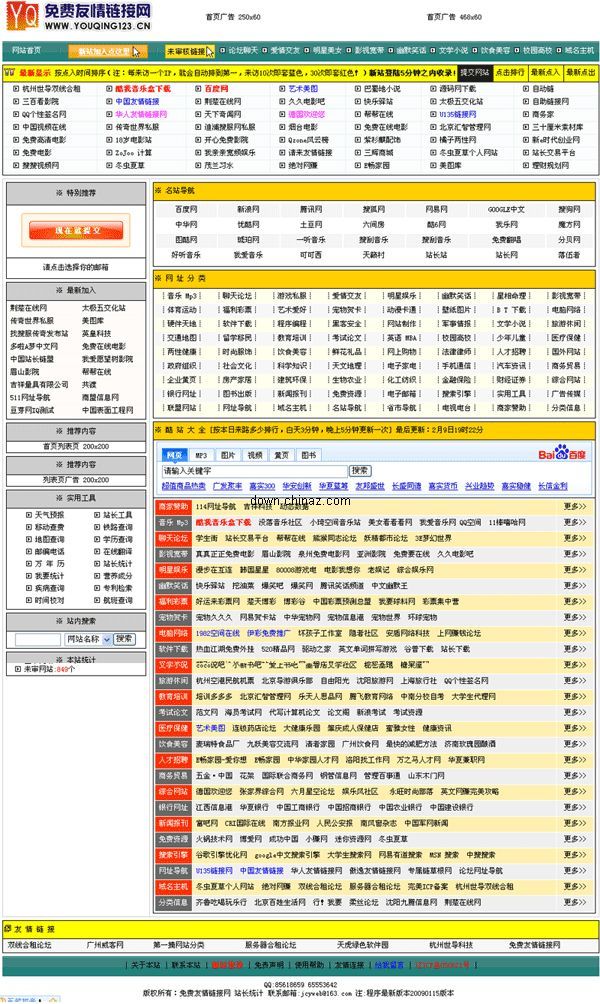Click 更多>> in the 商家赞助 row
Image resolution: width=600 pixels, height=1004 pixels.
pyautogui.click(x=574, y=506)
